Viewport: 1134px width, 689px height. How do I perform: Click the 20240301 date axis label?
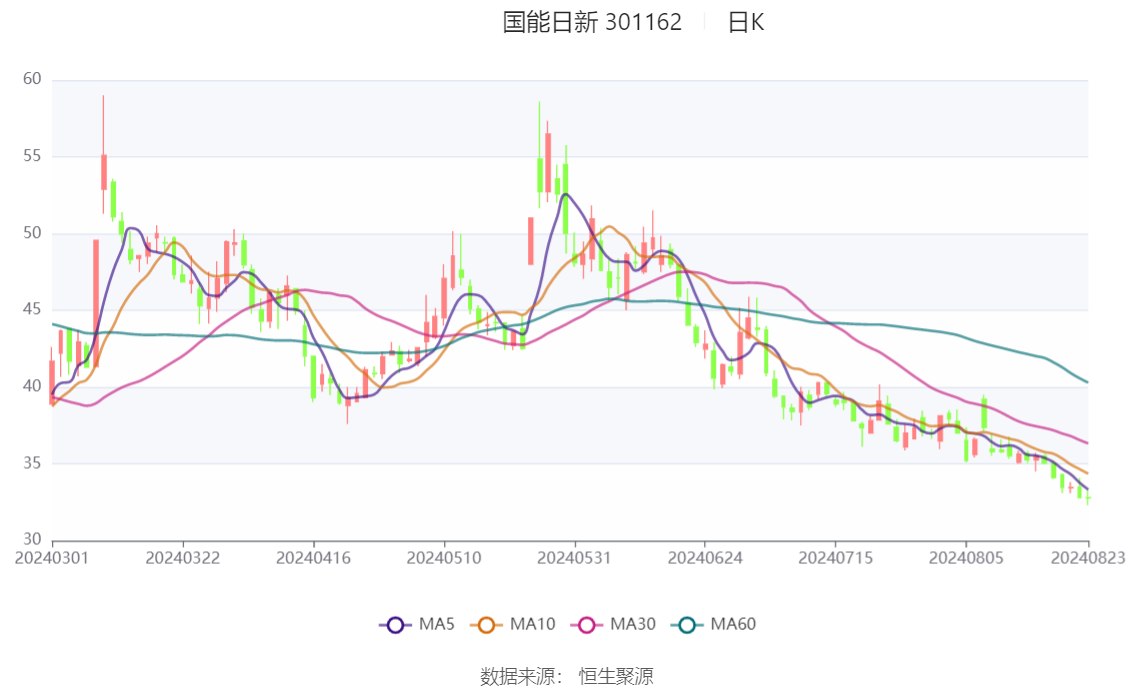(x=51, y=558)
